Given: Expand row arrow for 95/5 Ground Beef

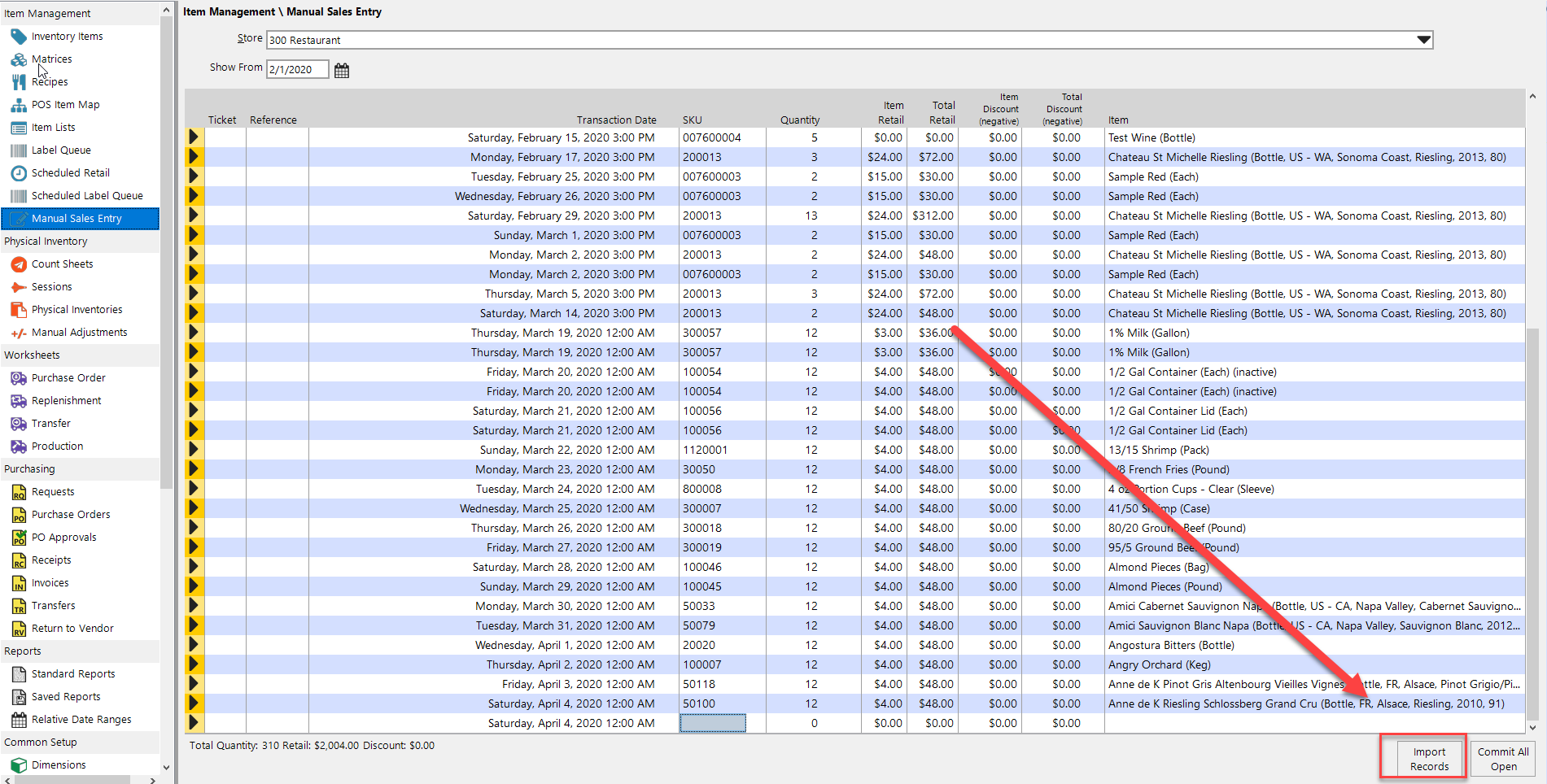Looking at the screenshot, I should click(x=194, y=547).
